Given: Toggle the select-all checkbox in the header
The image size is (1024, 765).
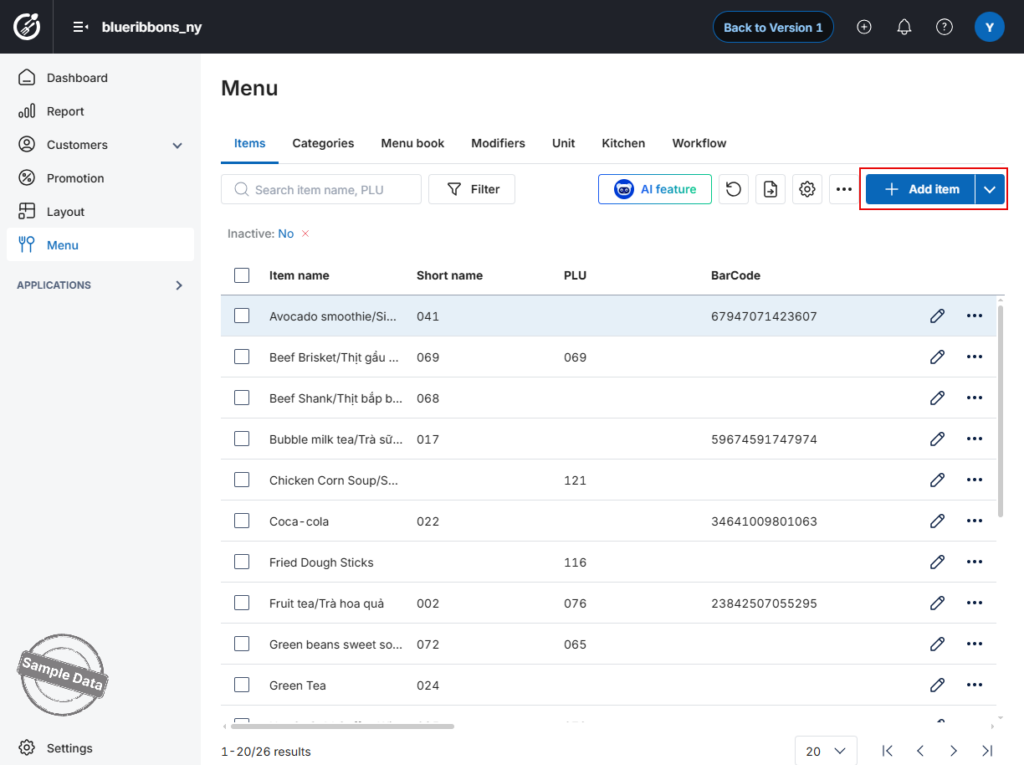Looking at the screenshot, I should (242, 275).
